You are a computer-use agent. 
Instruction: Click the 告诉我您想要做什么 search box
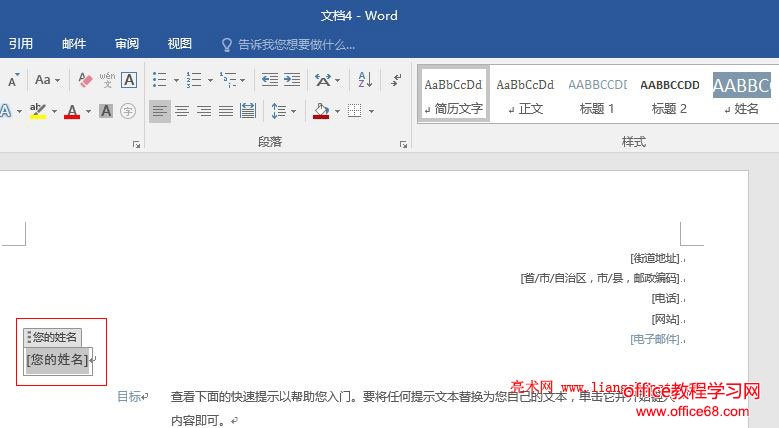pos(288,45)
